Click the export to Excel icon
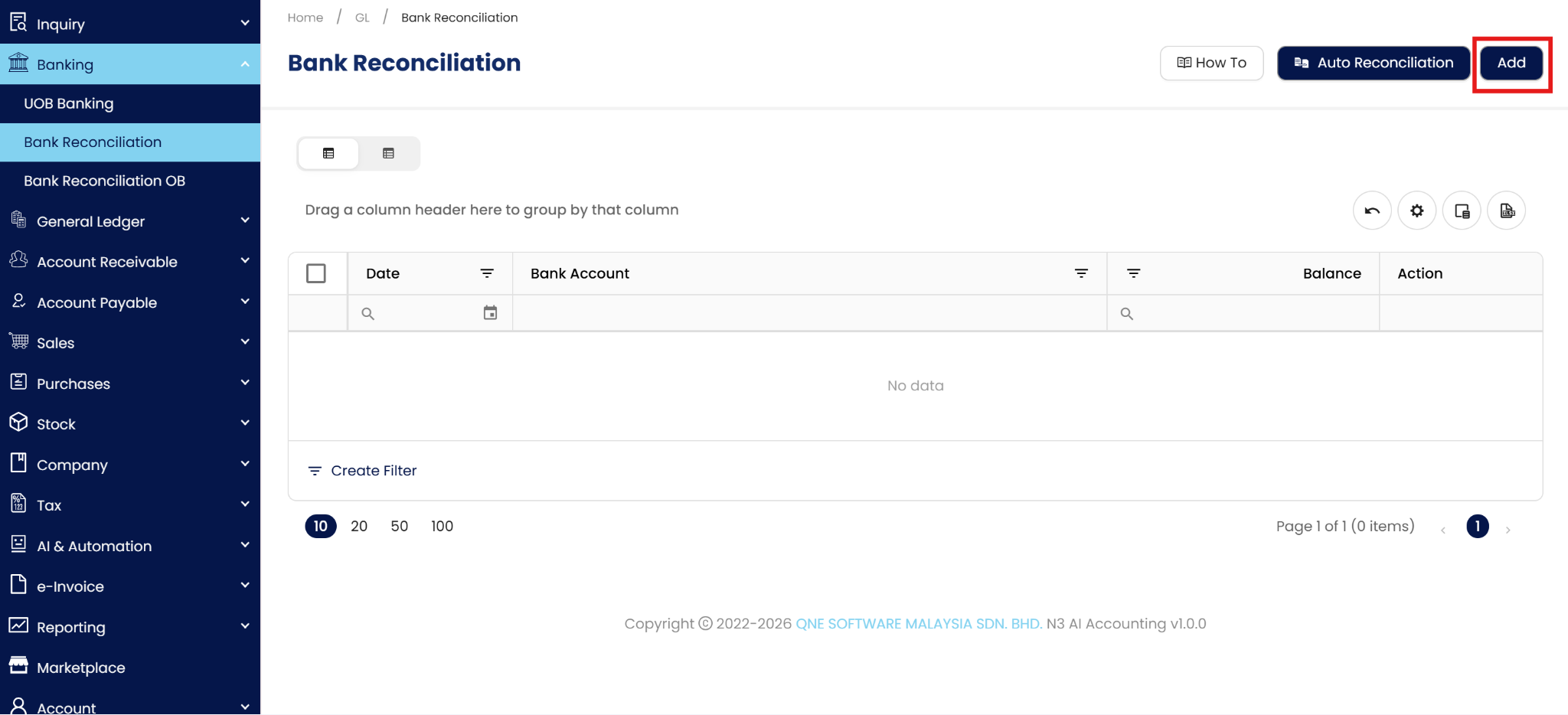The image size is (1568, 715). 1506,211
